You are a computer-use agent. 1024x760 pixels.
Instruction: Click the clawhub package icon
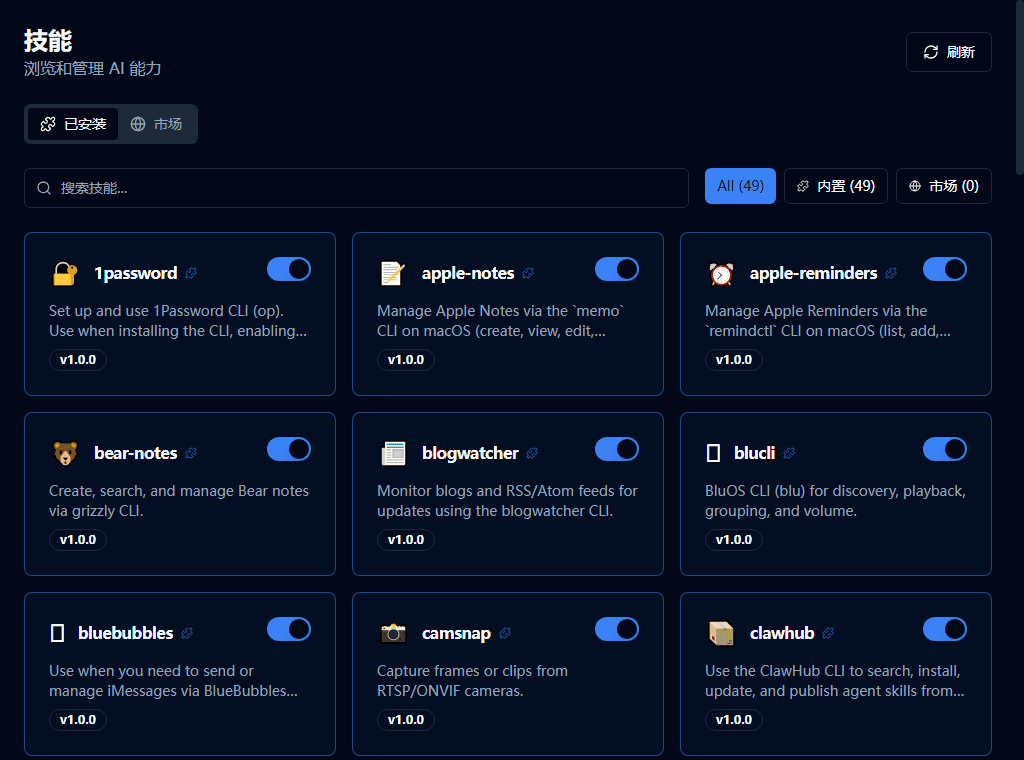pos(720,634)
